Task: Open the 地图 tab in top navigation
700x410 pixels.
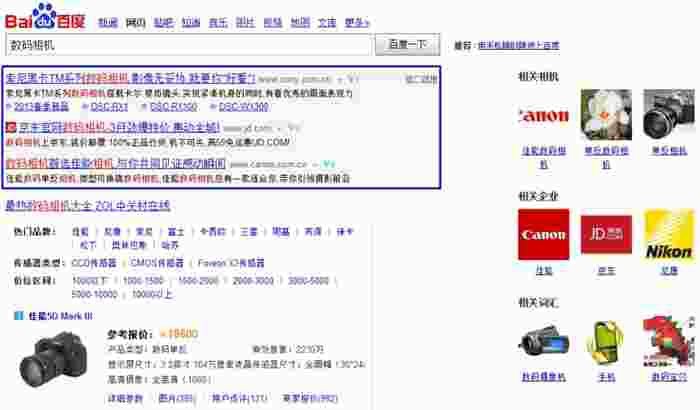Action: click(x=300, y=22)
